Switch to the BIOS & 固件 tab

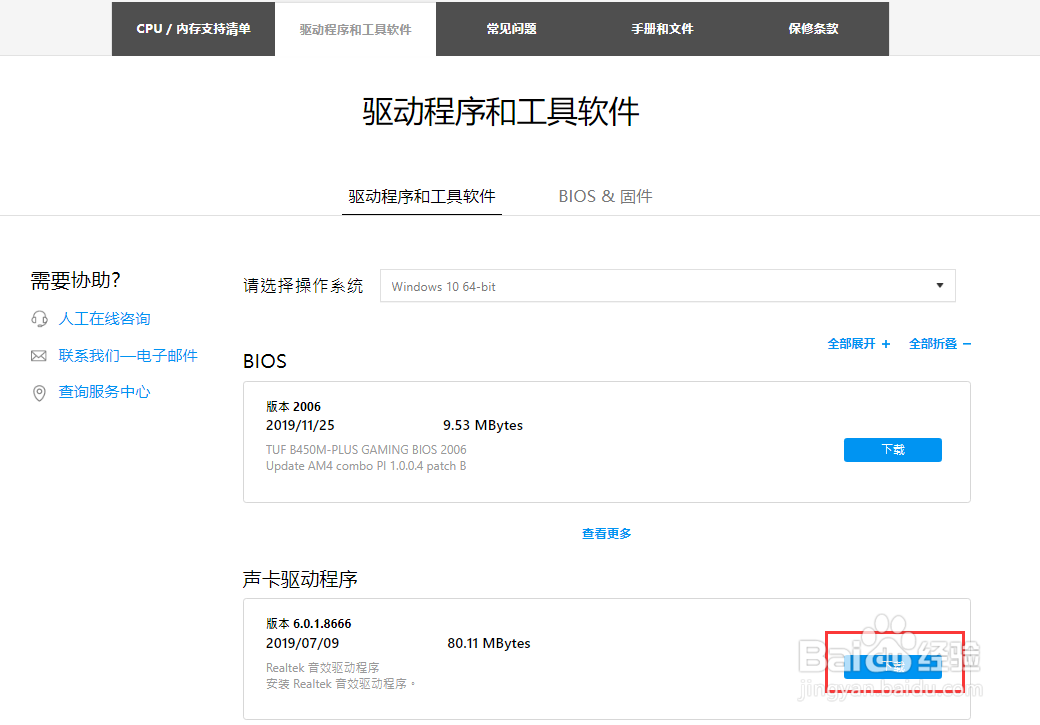[604, 196]
